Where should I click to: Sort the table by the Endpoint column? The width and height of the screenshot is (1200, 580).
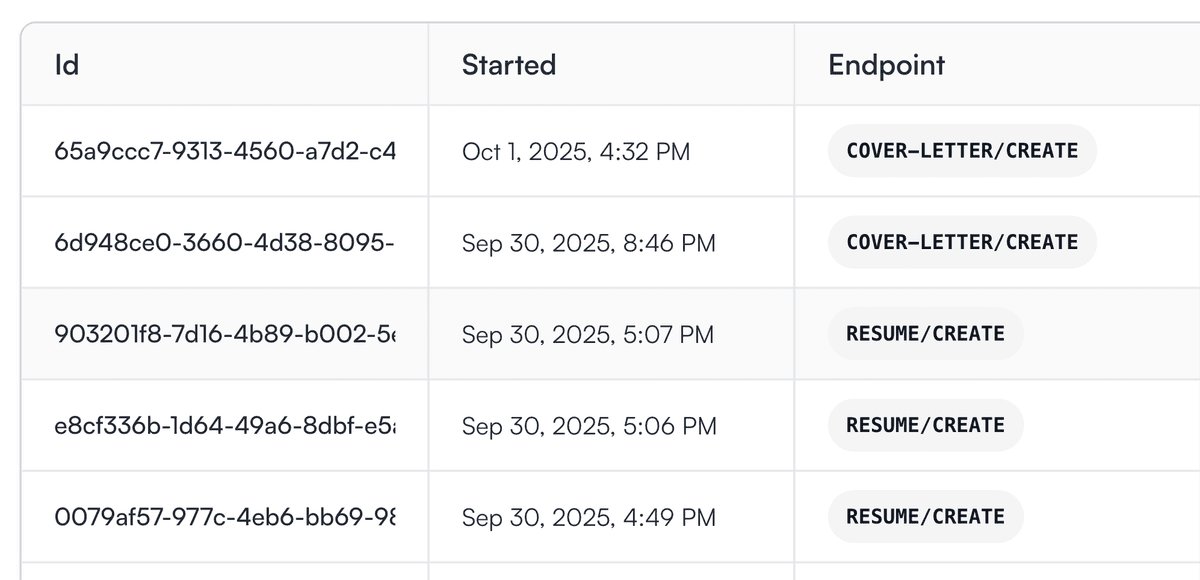[886, 65]
